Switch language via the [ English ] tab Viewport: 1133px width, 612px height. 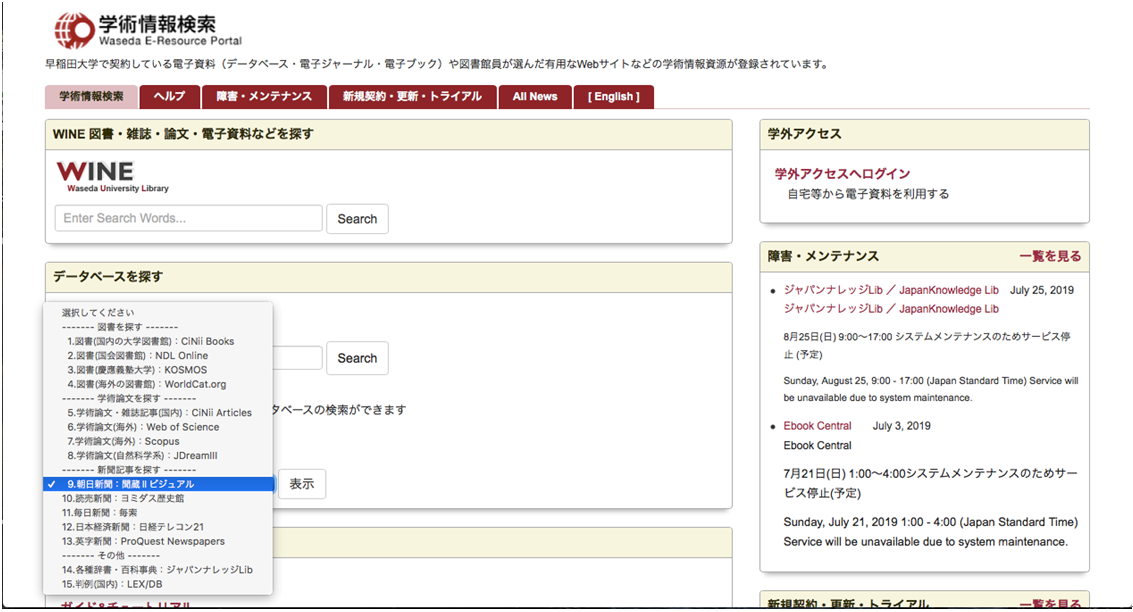(x=613, y=97)
